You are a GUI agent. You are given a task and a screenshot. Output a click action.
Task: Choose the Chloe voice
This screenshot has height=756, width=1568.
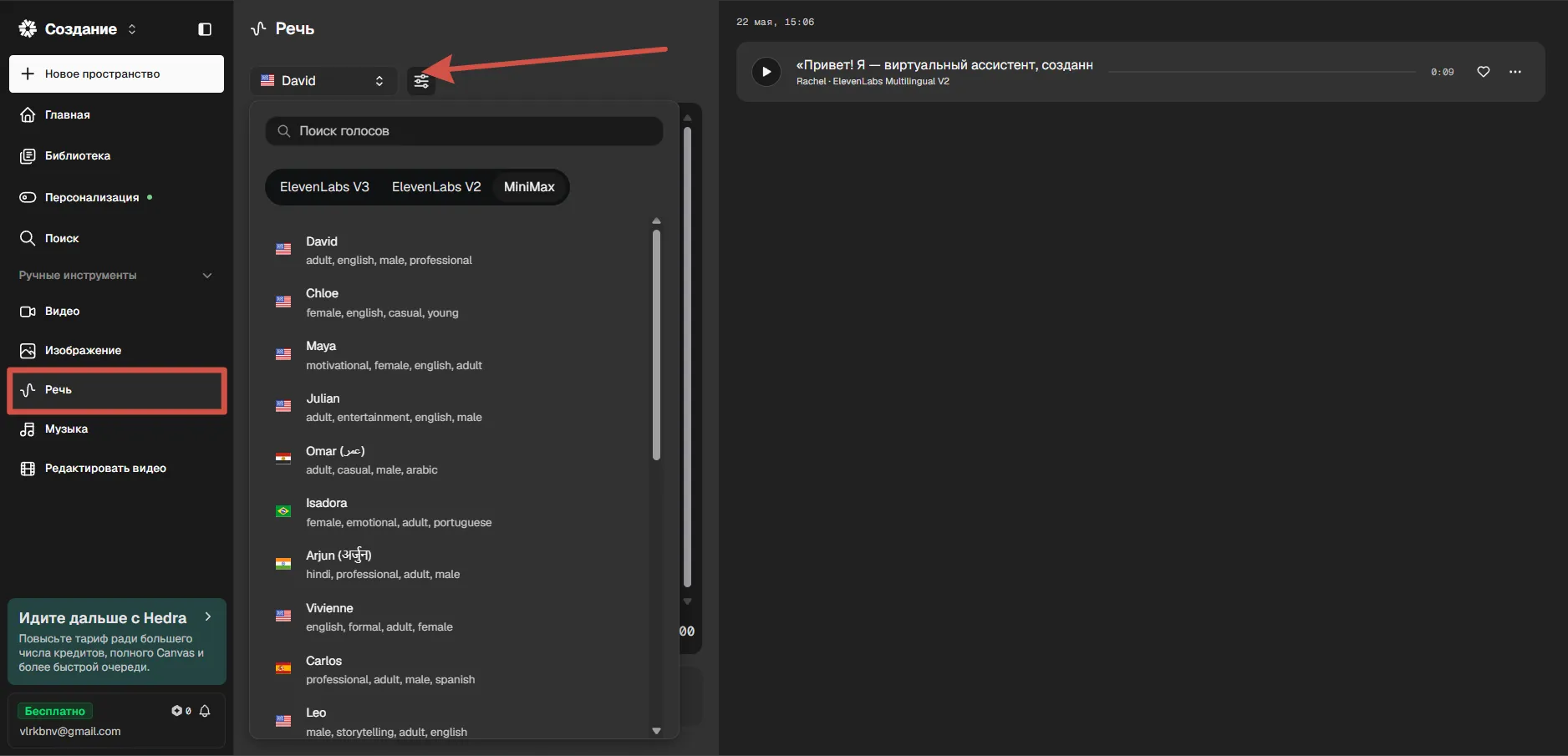coord(456,302)
